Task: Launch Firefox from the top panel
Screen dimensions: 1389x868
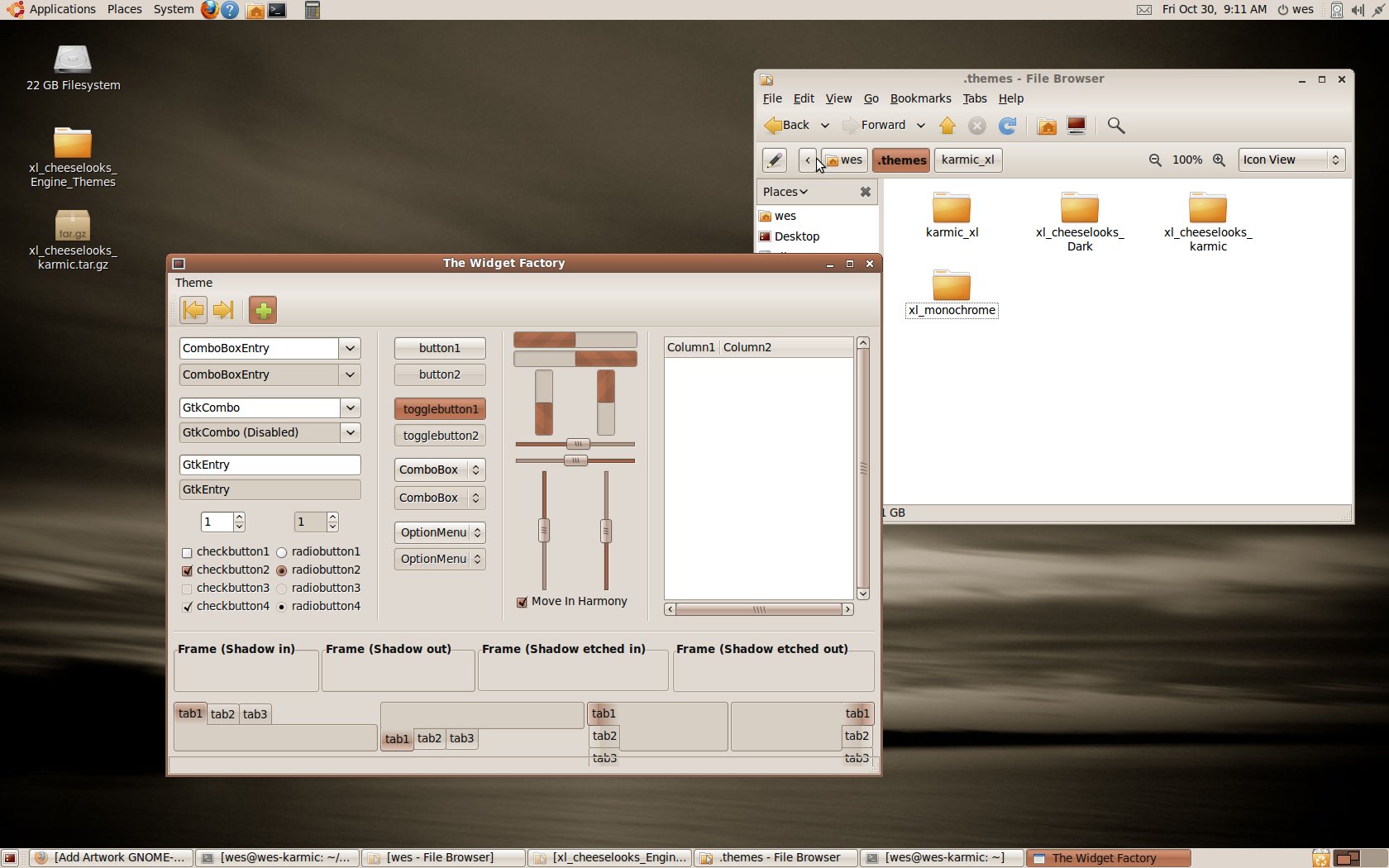Action: (x=210, y=10)
